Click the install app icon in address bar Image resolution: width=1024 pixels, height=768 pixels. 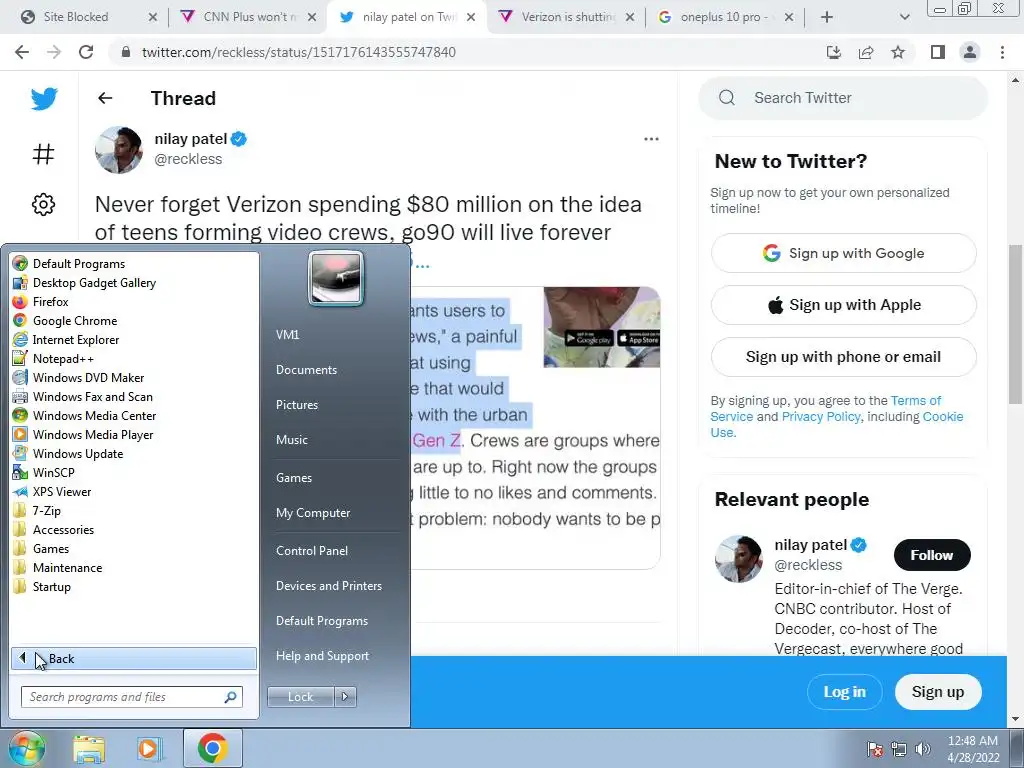834,52
